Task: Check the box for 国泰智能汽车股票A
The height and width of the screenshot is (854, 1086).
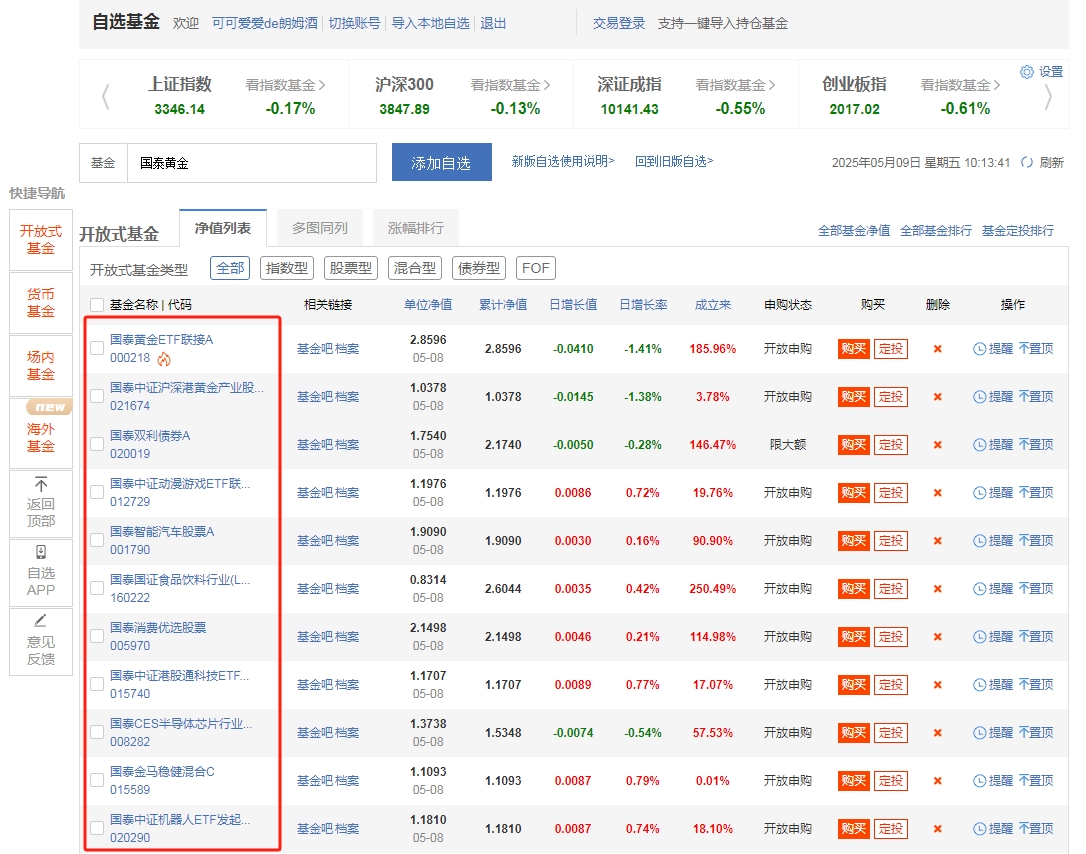Action: pos(97,540)
